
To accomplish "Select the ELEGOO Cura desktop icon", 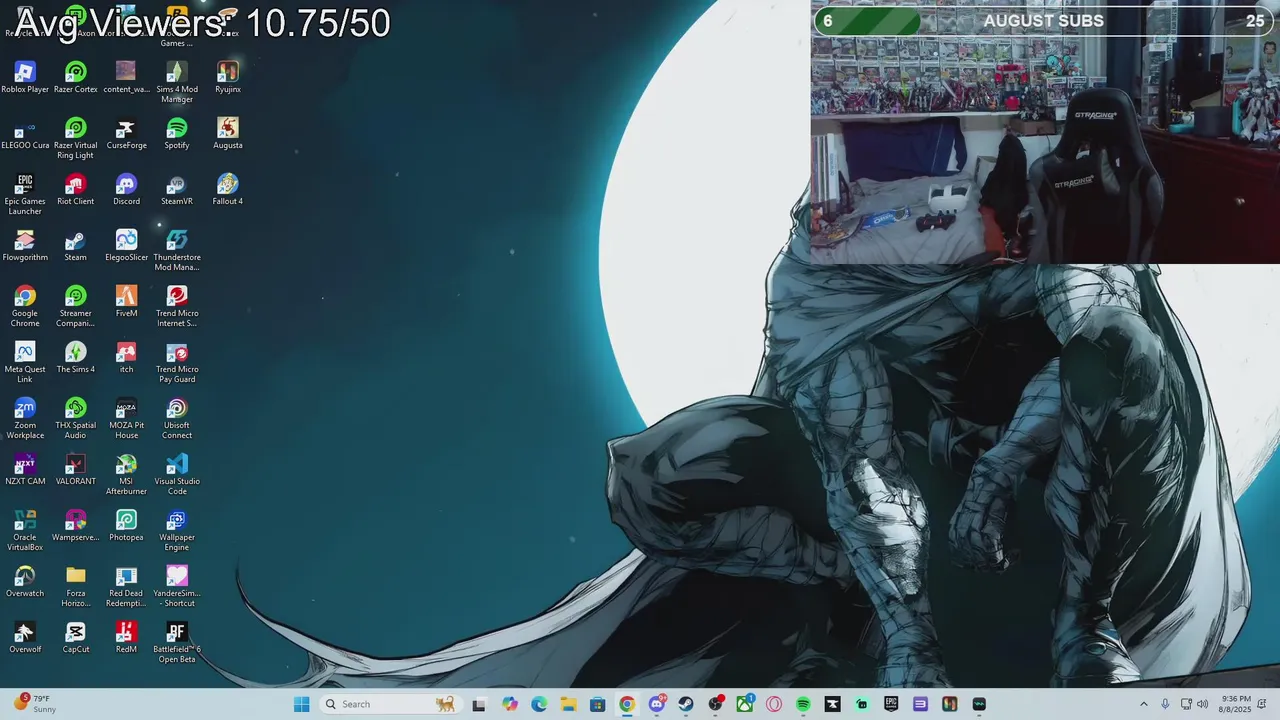I will click(25, 133).
